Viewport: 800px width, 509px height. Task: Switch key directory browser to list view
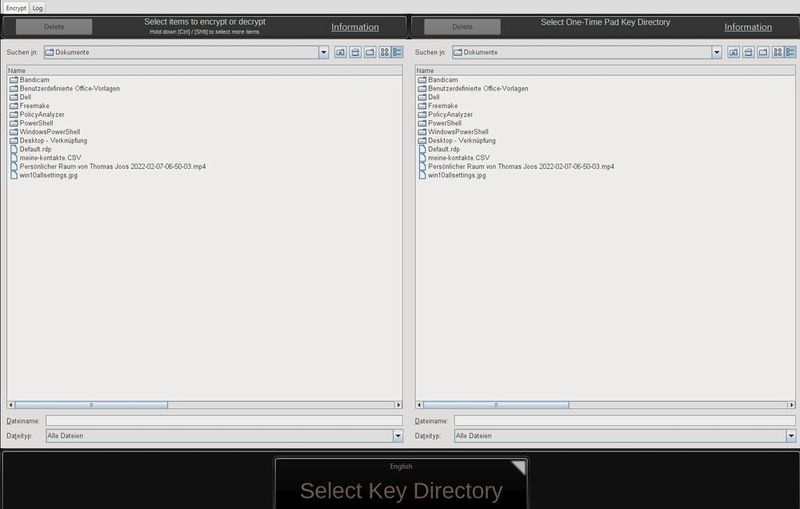point(778,52)
